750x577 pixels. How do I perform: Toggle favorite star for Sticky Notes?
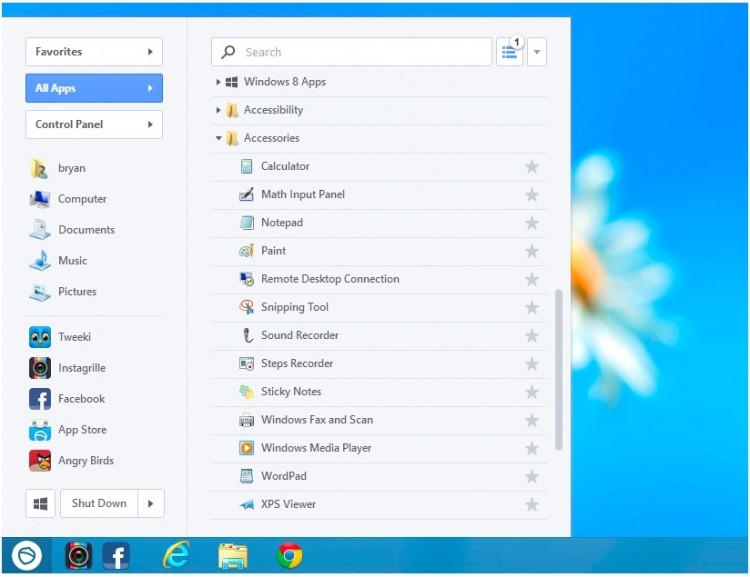tap(532, 392)
